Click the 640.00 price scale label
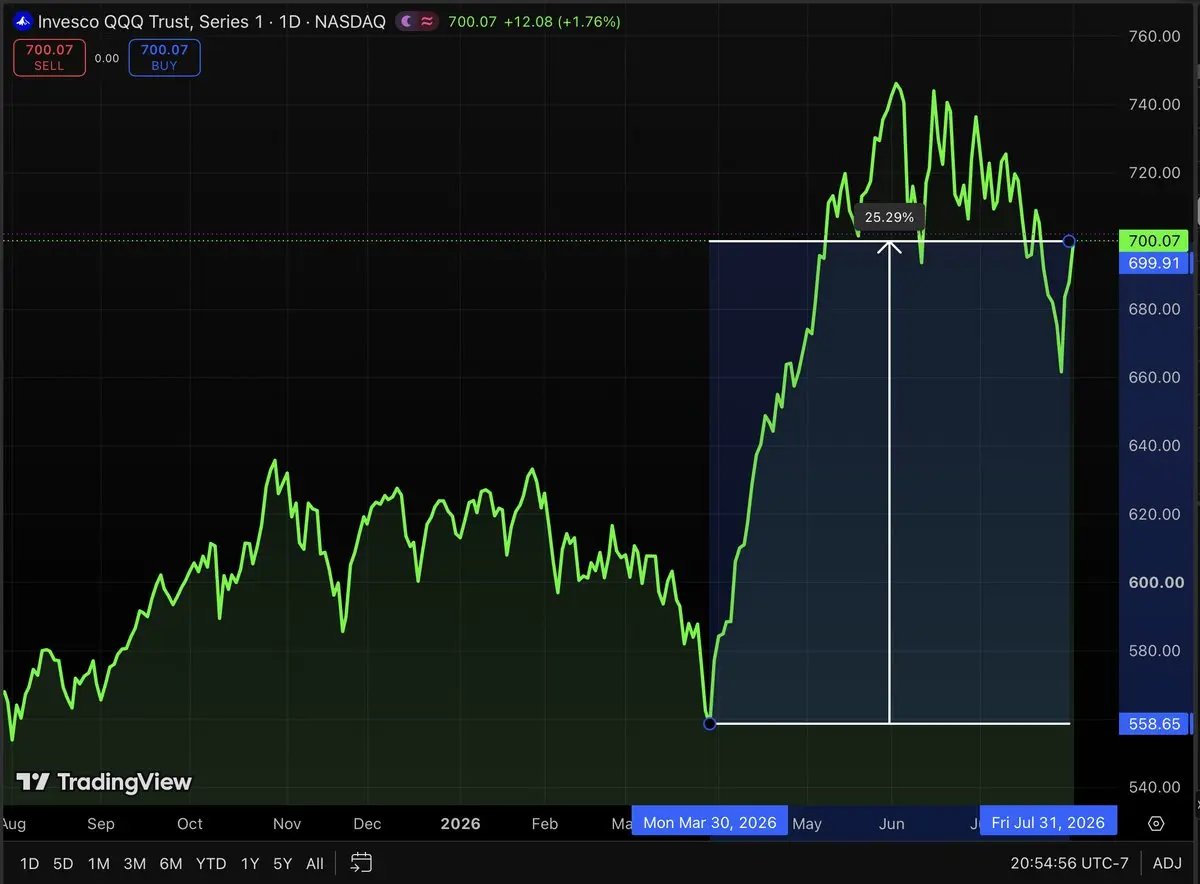The width and height of the screenshot is (1200, 884). tap(1156, 446)
